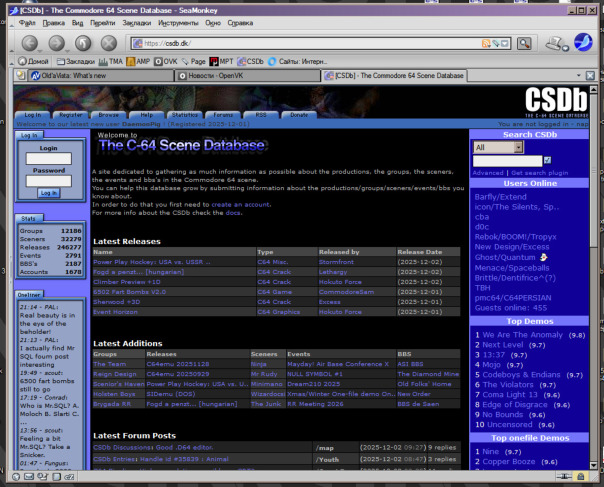Open user Barfly/Extend in Users Online

[500, 197]
